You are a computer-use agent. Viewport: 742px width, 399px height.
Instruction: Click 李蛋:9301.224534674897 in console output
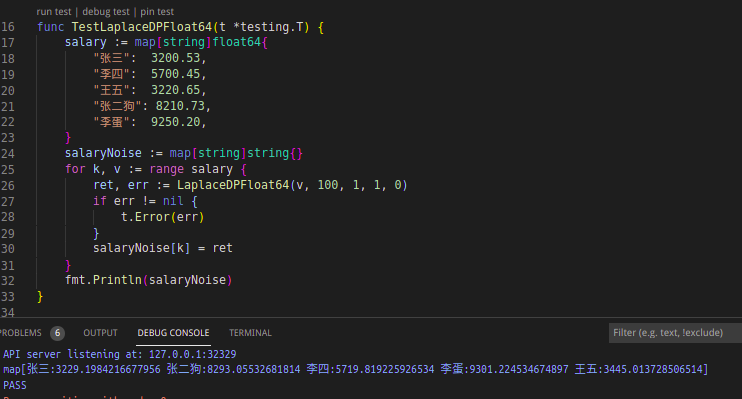504,369
